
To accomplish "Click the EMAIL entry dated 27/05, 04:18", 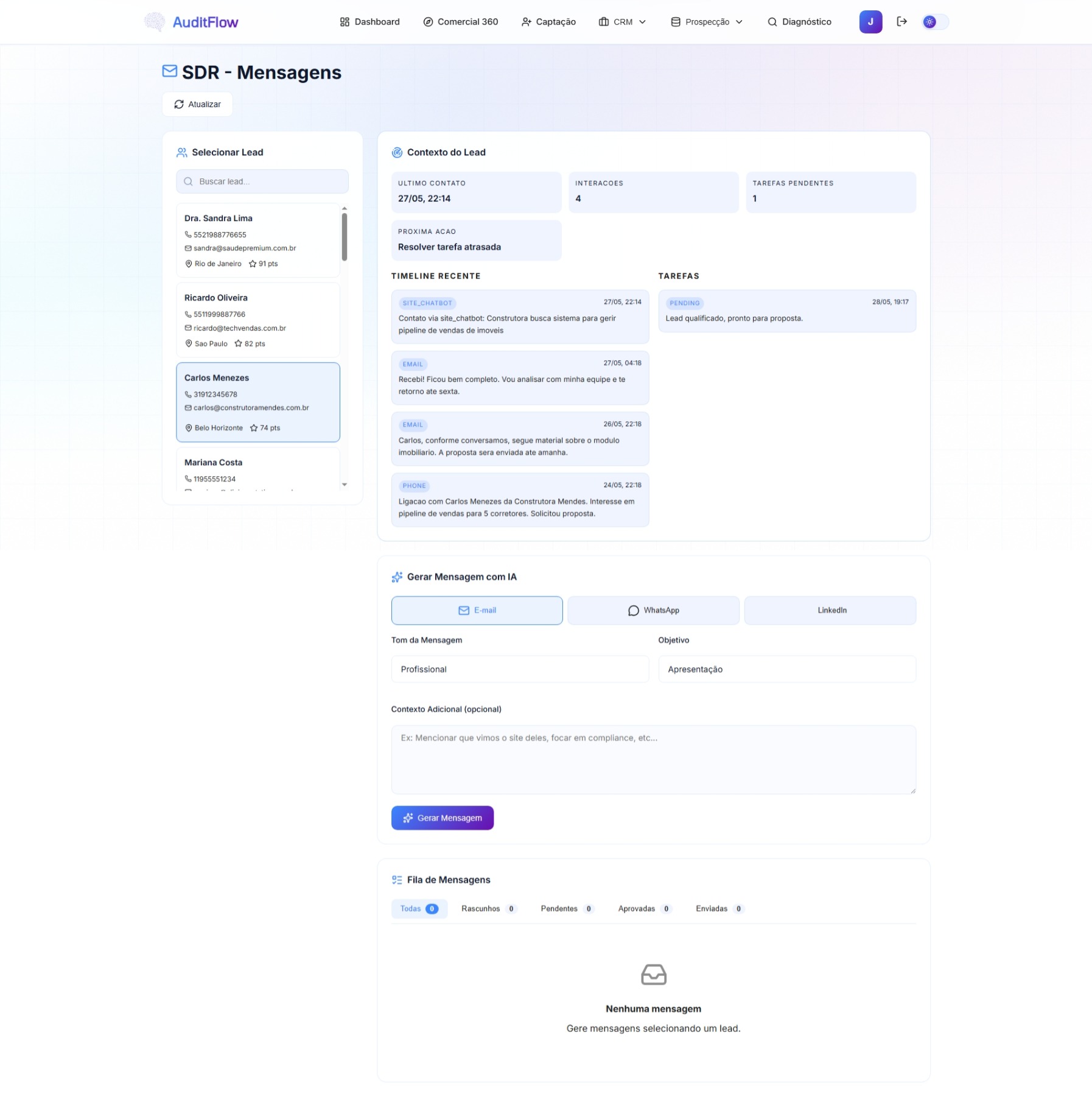I will [520, 377].
